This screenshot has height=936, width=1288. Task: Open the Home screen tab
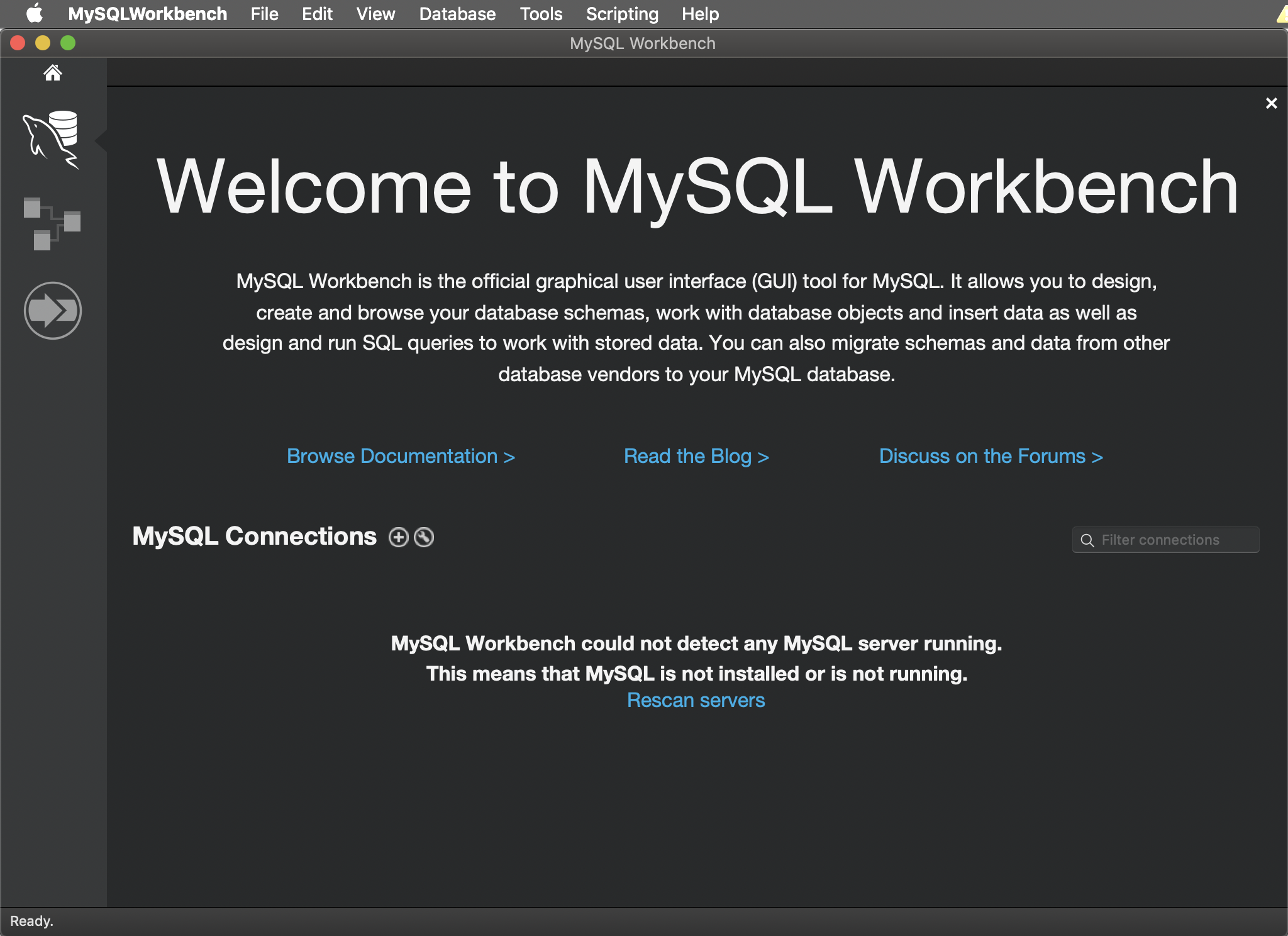tap(53, 74)
